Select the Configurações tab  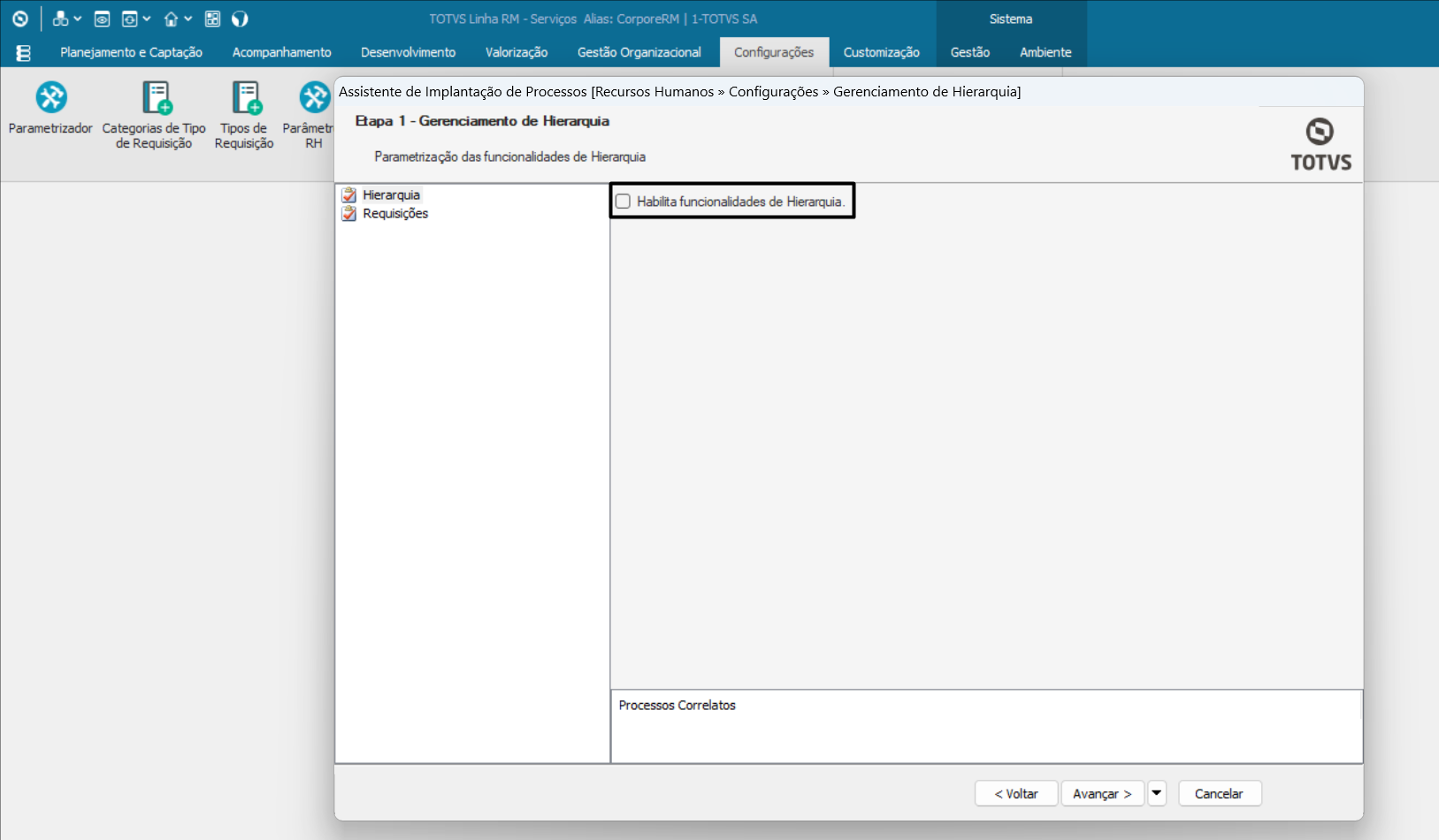[x=774, y=52]
